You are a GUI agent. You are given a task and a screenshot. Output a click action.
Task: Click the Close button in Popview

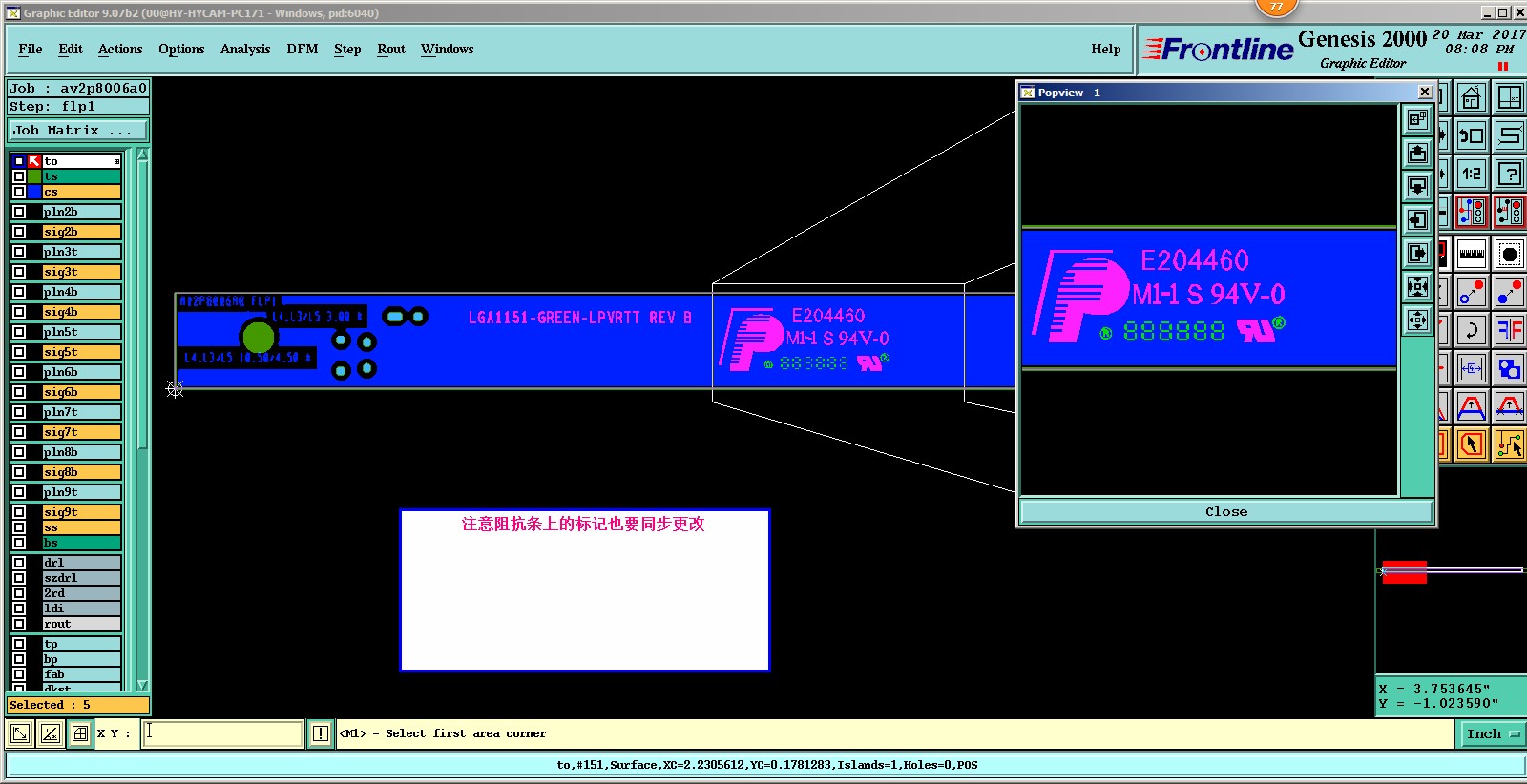(1226, 511)
